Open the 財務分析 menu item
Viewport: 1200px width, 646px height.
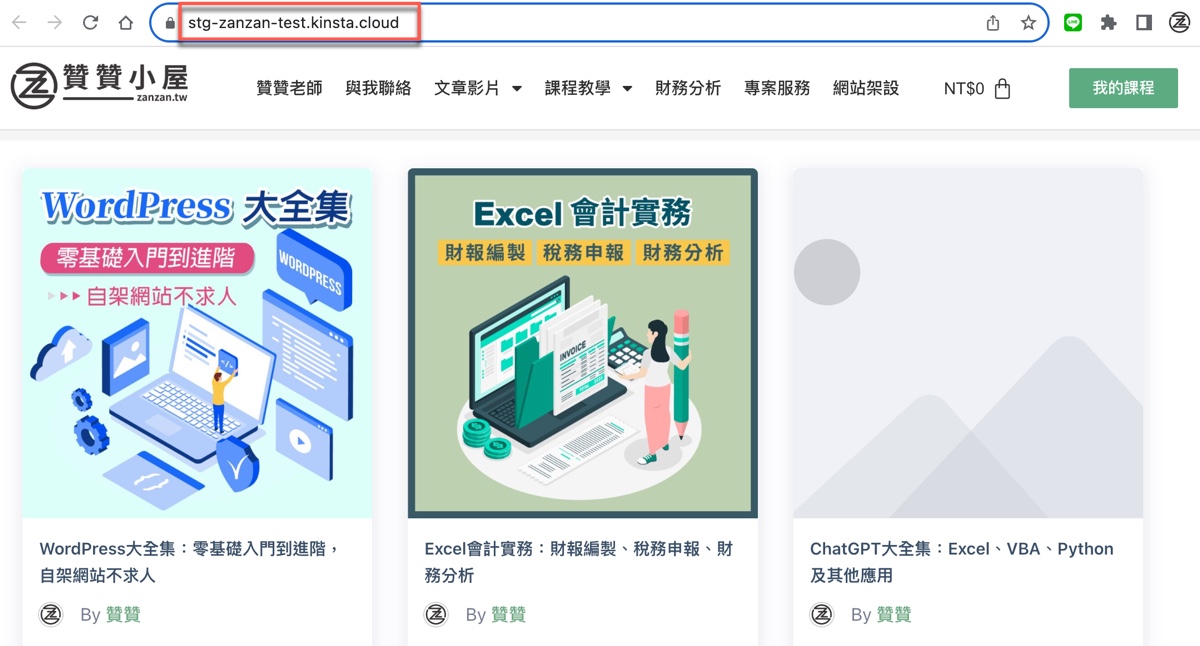coord(688,88)
